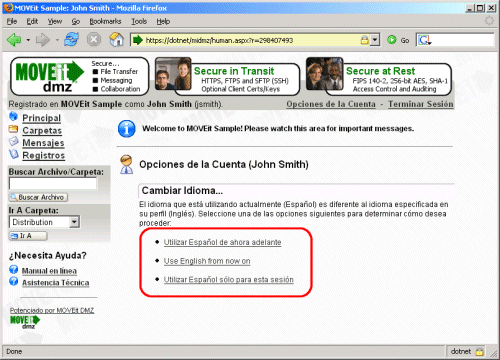Click the dotnet status bar text
This screenshot has width=500, height=360.
tap(461, 351)
